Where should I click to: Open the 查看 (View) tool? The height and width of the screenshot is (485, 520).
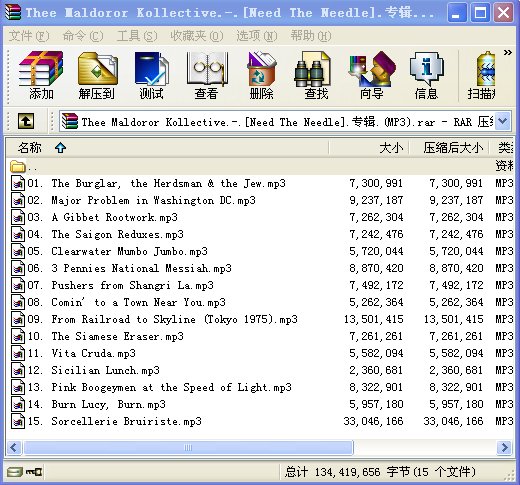click(207, 76)
